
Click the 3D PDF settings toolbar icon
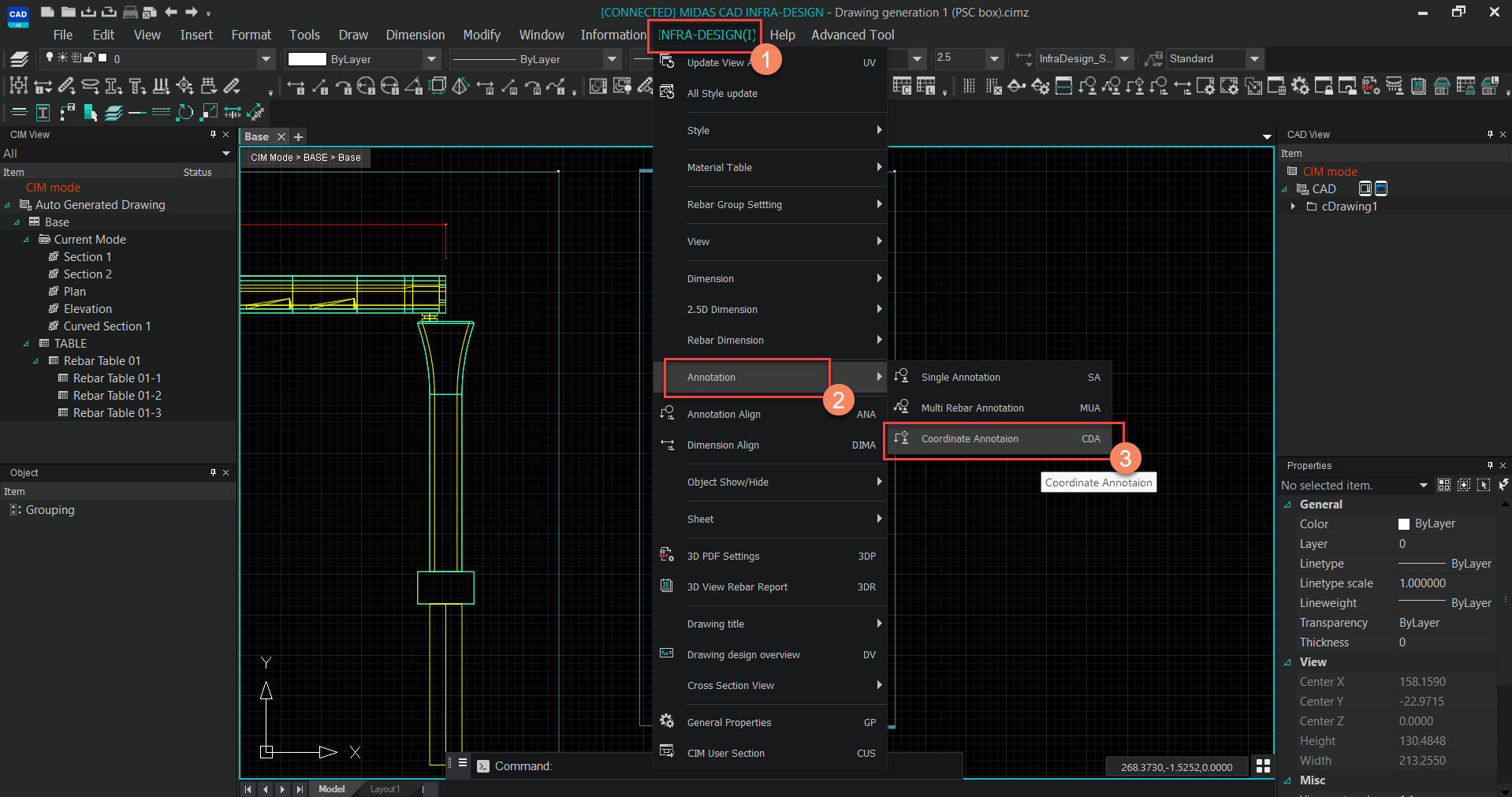coord(1371,86)
